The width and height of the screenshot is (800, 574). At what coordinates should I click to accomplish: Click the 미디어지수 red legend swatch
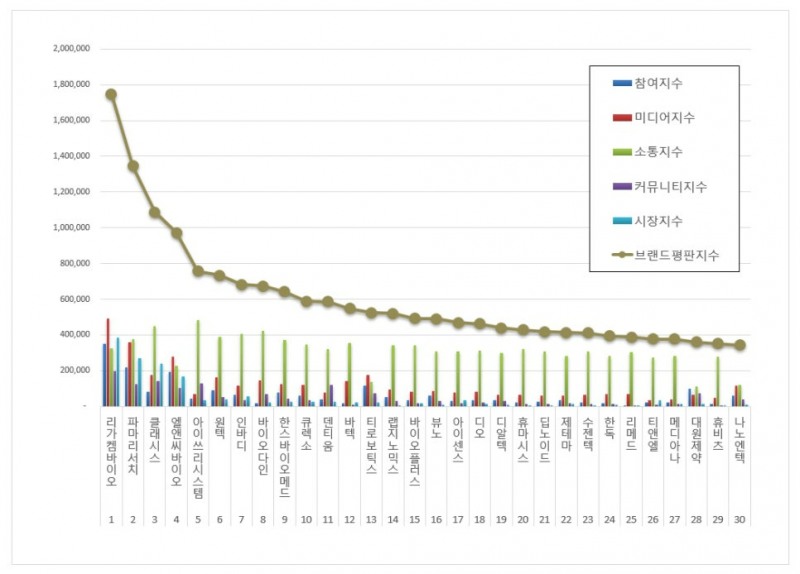coord(622,118)
